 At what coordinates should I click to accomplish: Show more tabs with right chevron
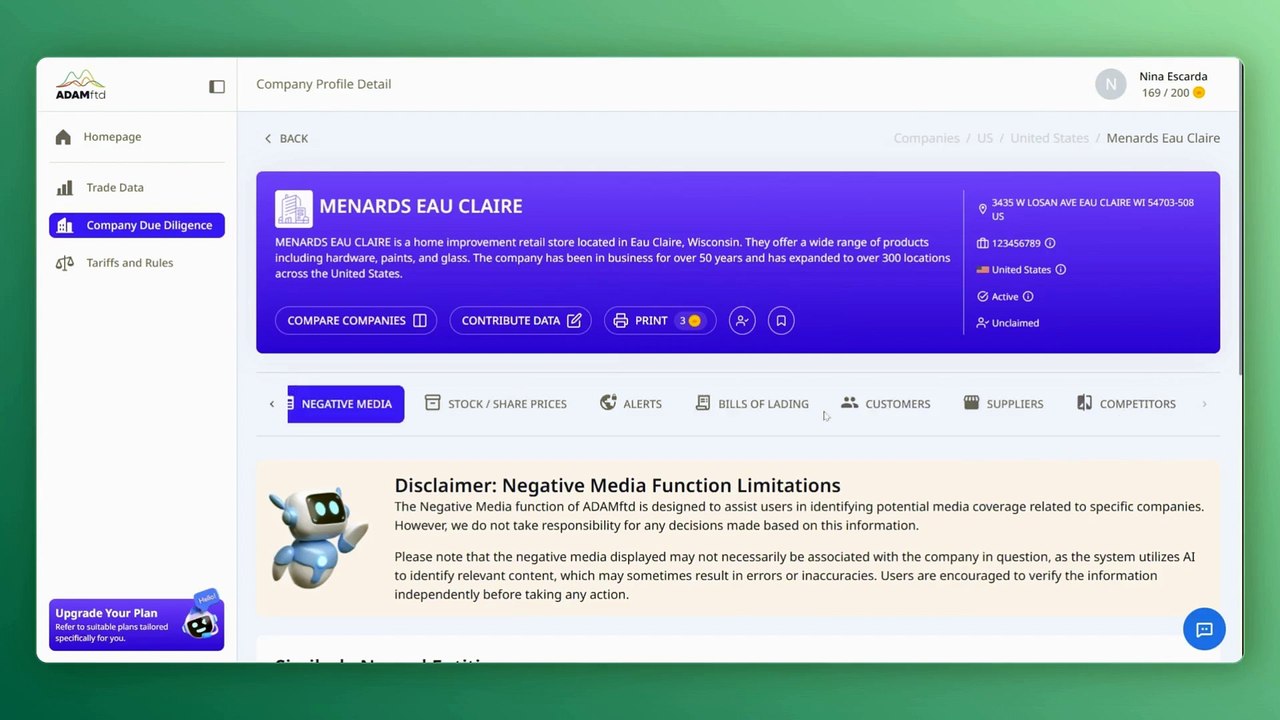(1204, 404)
